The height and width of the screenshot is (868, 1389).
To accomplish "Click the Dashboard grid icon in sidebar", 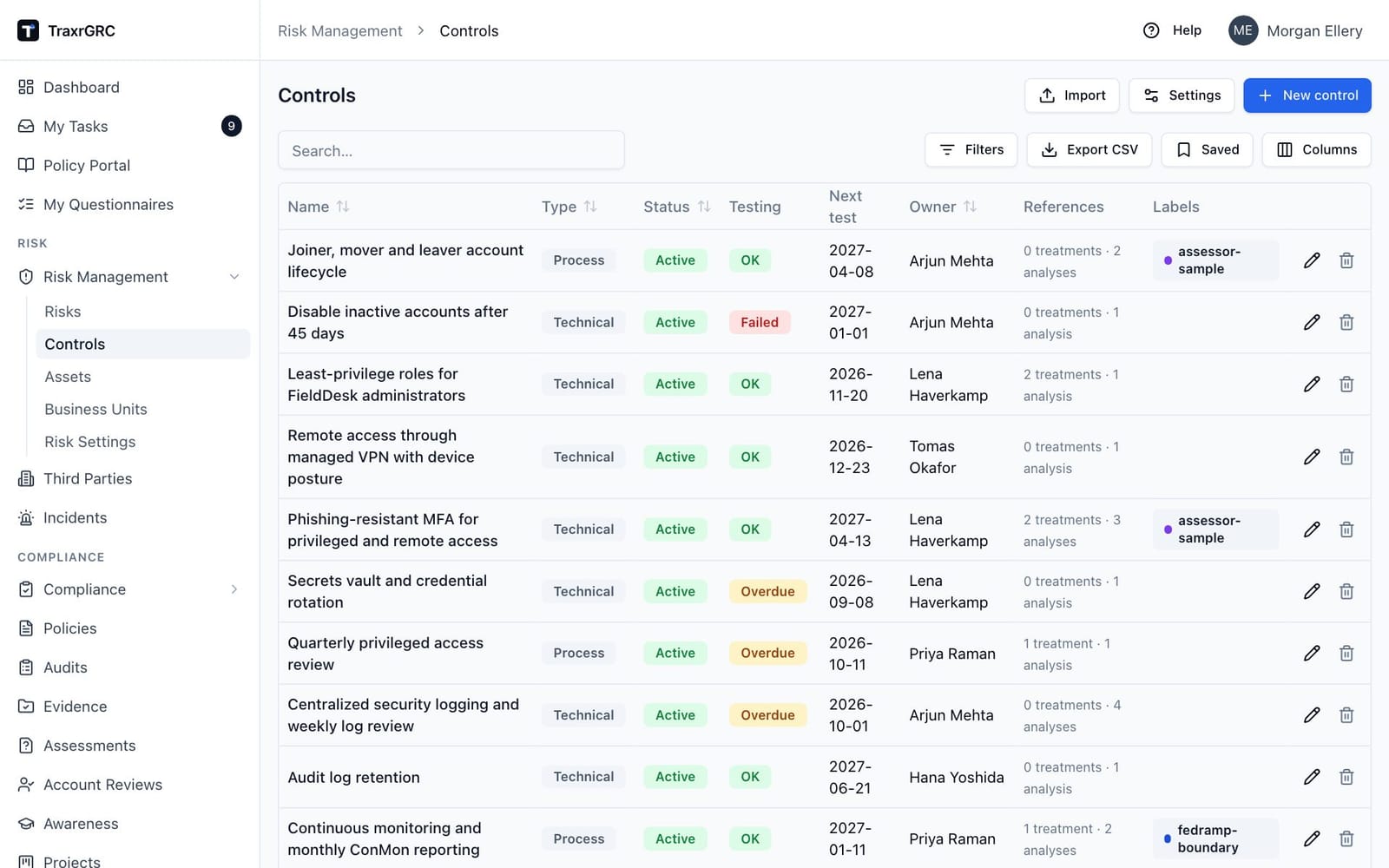I will tap(26, 87).
